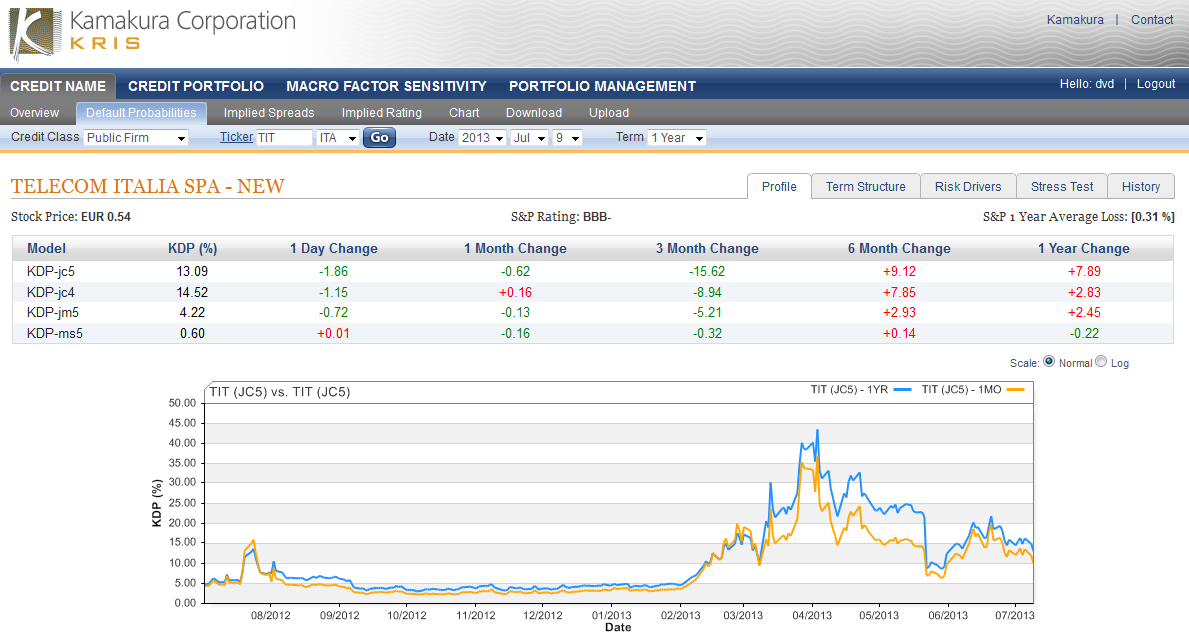Open the PORTFOLIO MANAGEMENT main tab
The height and width of the screenshot is (641, 1189).
tap(602, 86)
